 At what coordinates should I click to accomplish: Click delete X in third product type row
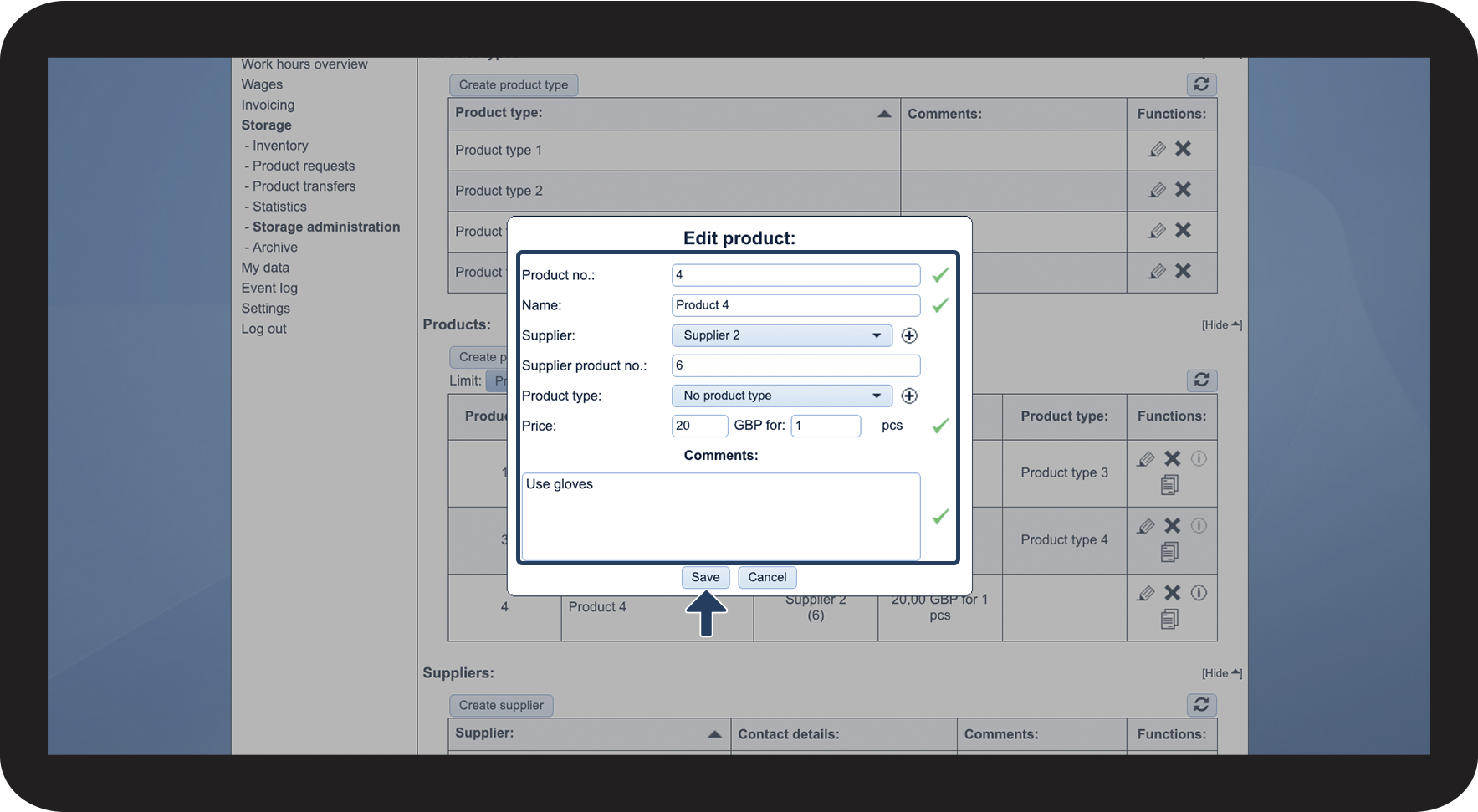click(1183, 230)
